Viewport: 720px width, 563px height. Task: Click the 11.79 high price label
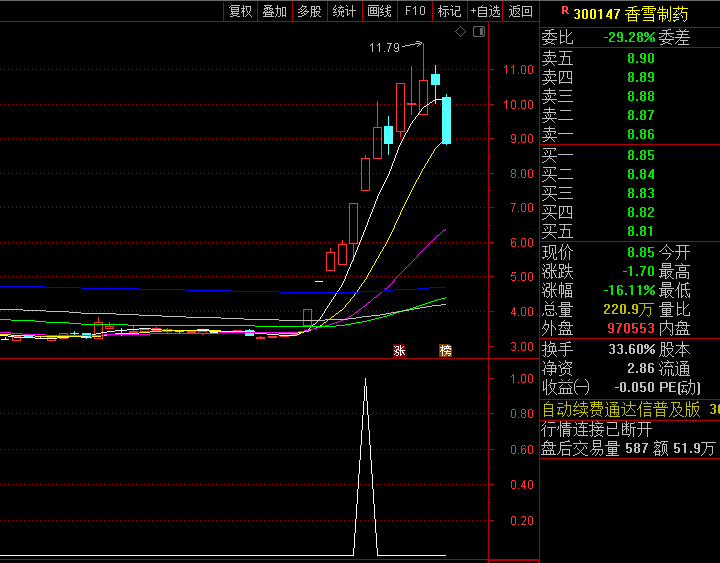[x=384, y=47]
